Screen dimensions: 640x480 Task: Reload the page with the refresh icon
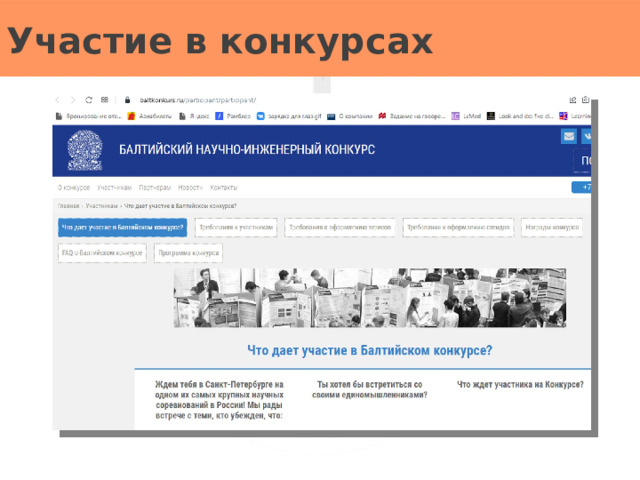(89, 100)
